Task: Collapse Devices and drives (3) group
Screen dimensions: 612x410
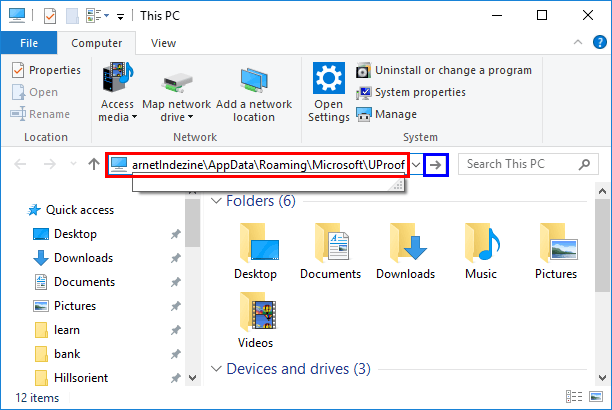Action: (216, 369)
